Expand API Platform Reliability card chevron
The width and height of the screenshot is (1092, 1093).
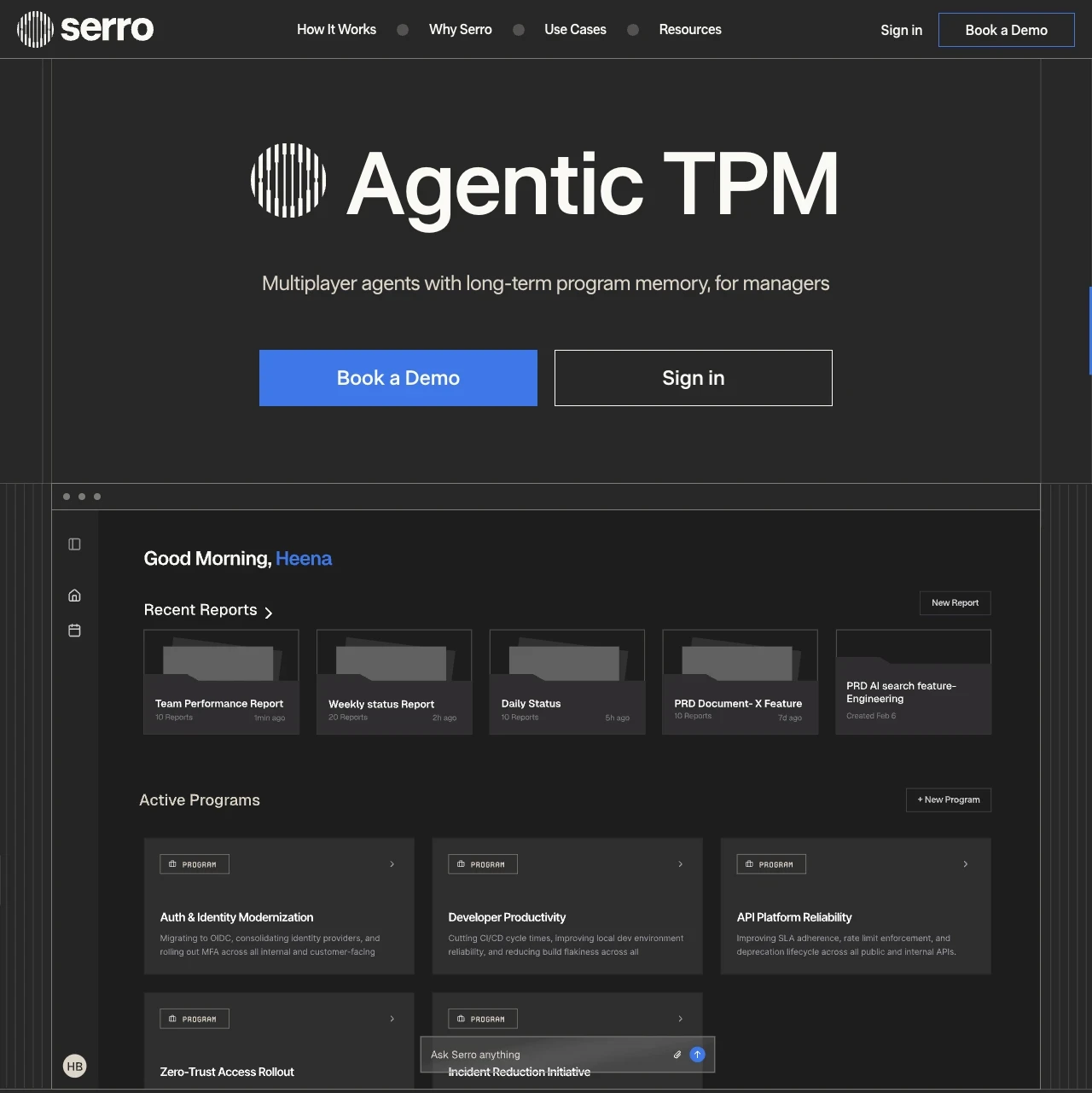966,864
